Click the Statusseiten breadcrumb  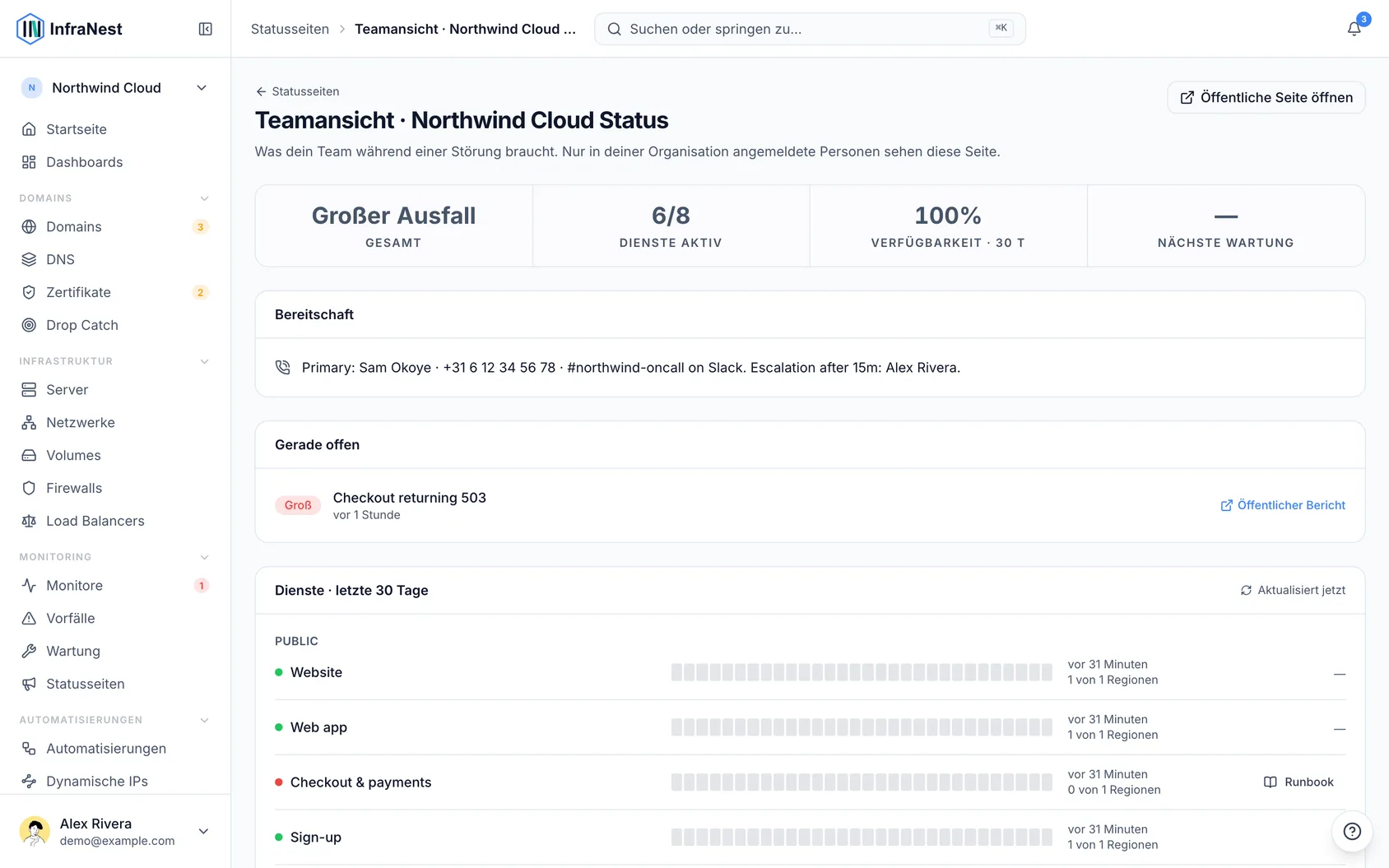[290, 29]
